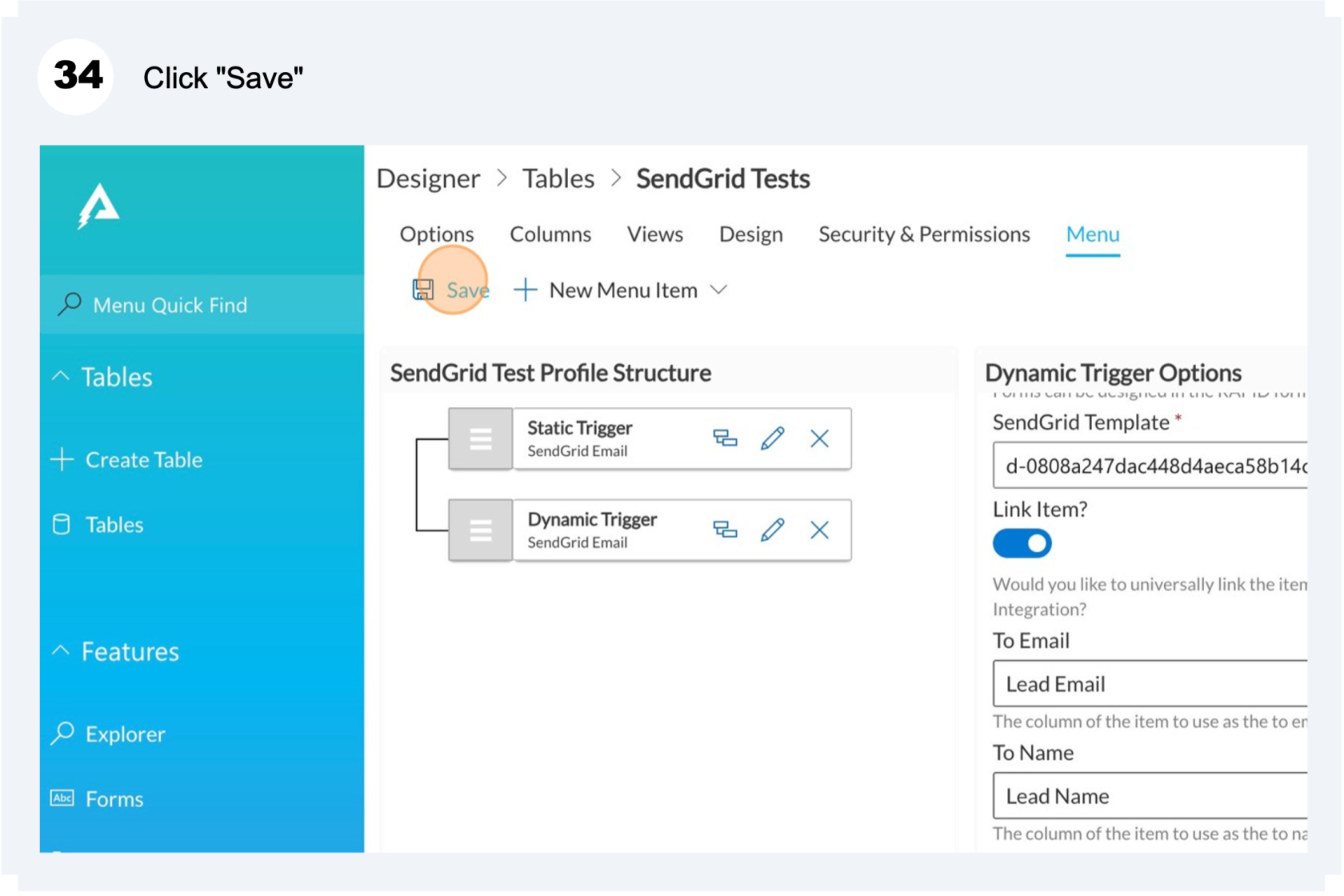
Task: Grab the Dynamic Trigger drag handle
Action: 480,530
